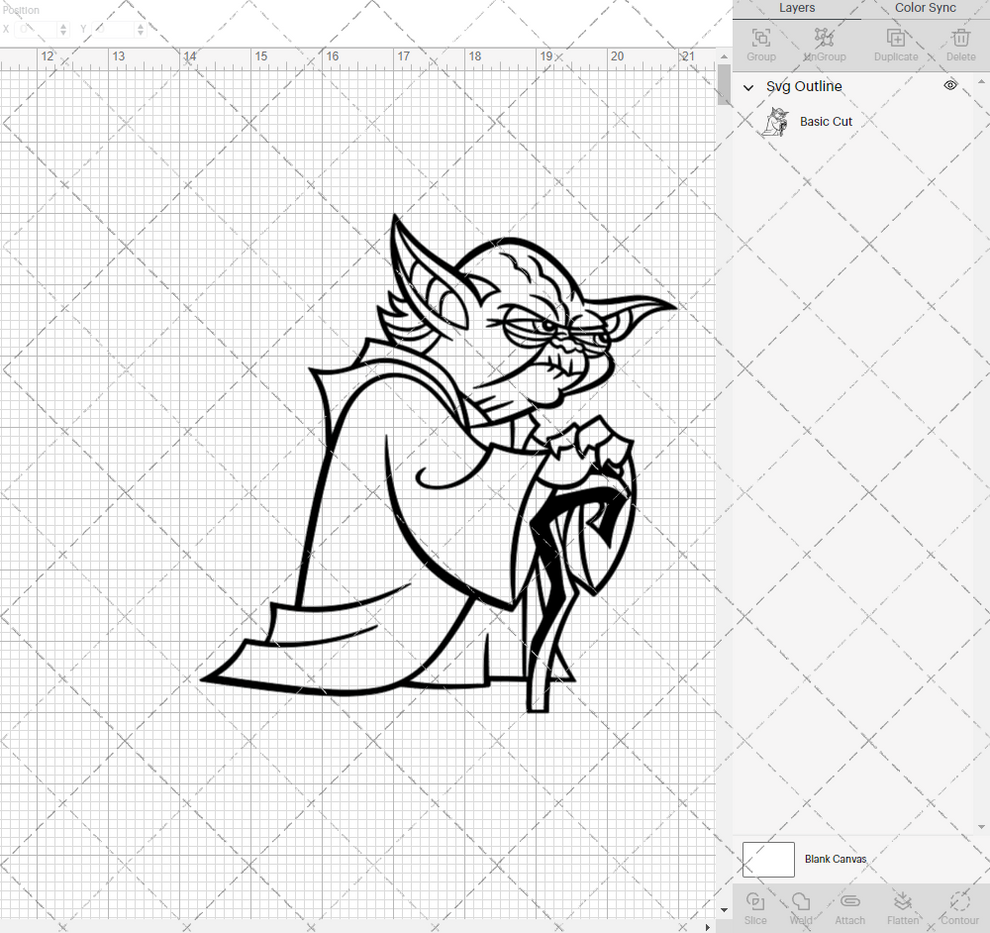Collapse the Svg Outline layer group
Viewport: 990px width, 933px height.
(747, 87)
